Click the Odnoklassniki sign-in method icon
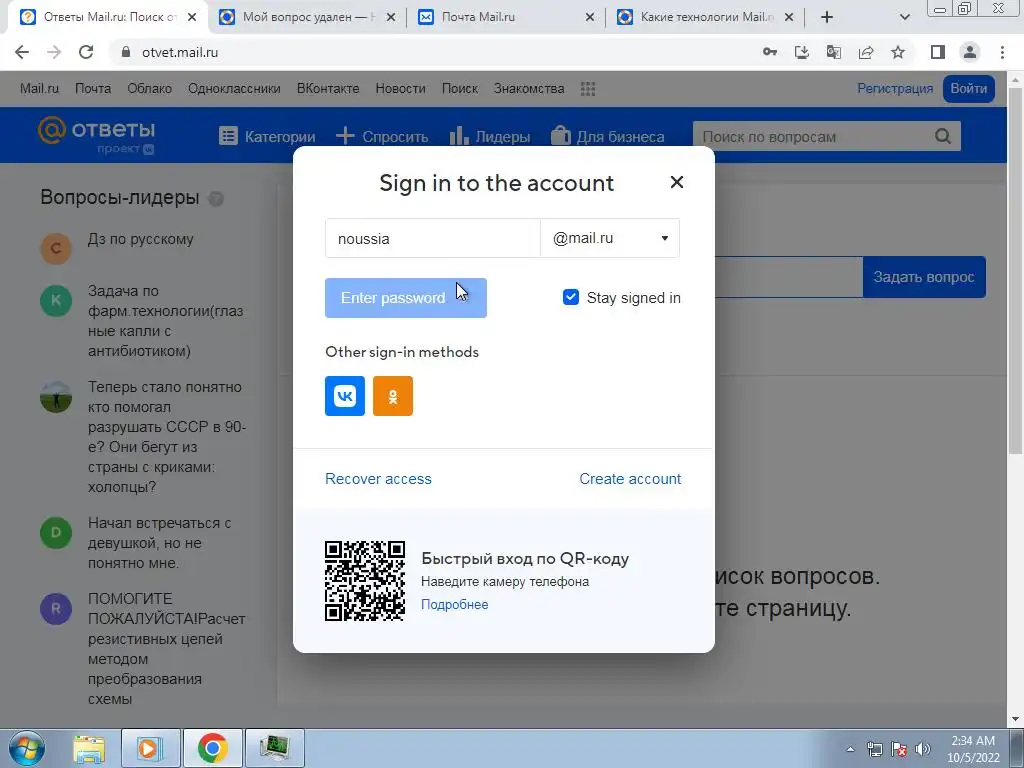This screenshot has height=768, width=1024. (392, 396)
